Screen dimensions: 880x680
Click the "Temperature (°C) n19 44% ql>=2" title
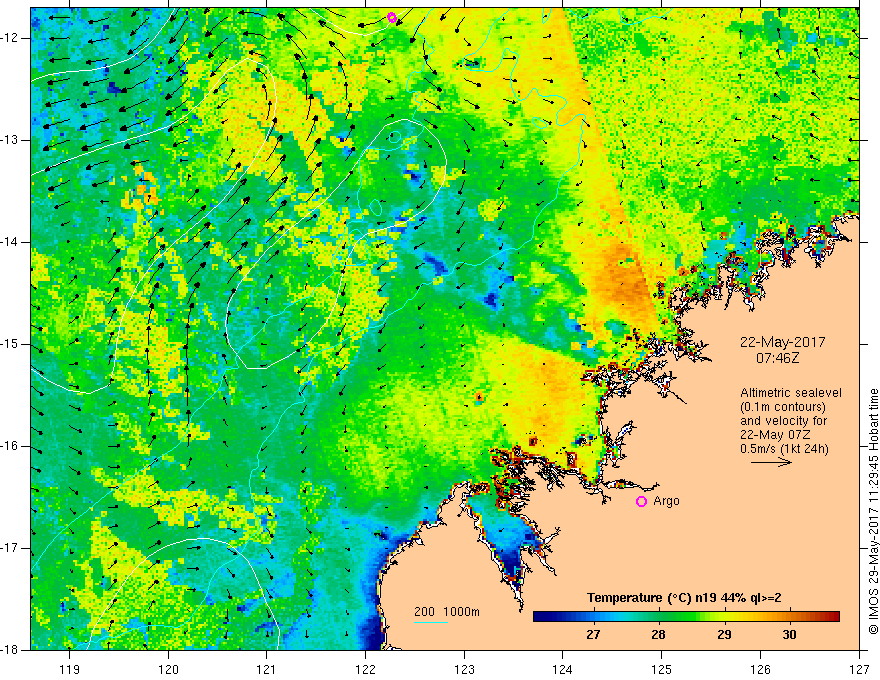tap(684, 598)
